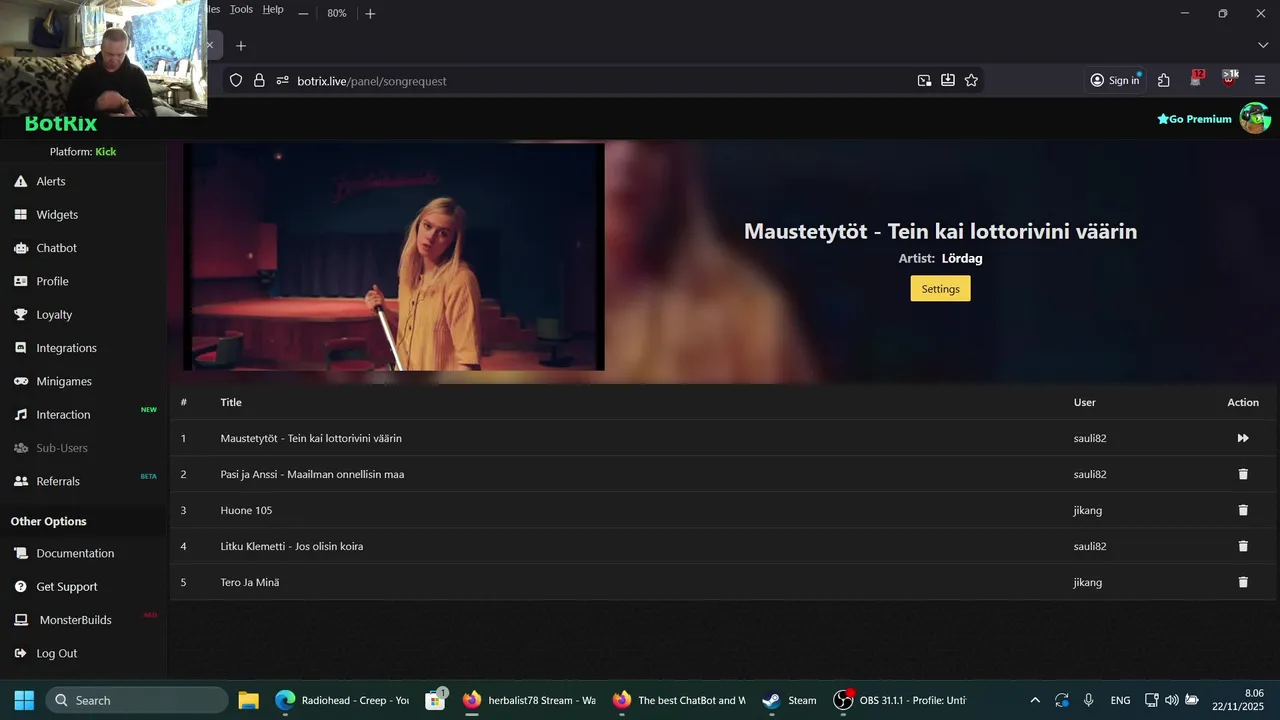The height and width of the screenshot is (720, 1280).
Task: Open user avatar in BotRix header
Action: 1255,118
